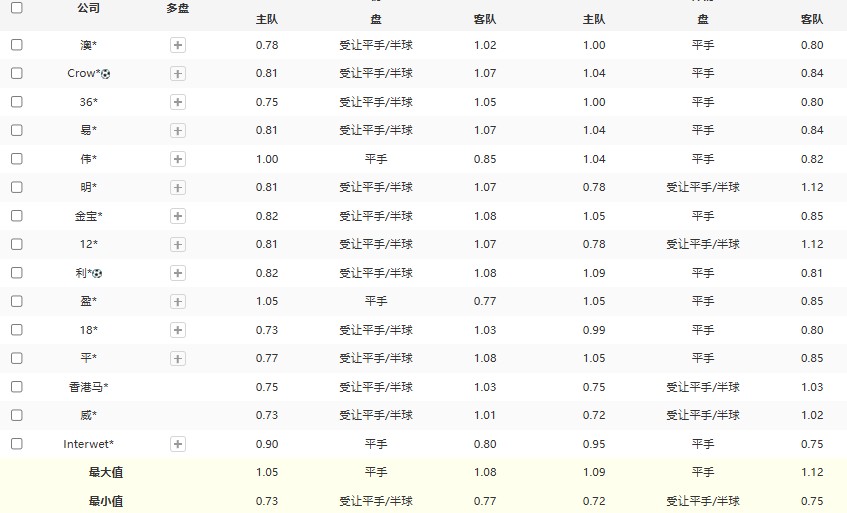This screenshot has width=847, height=513.
Task: Click the 公司 column header
Action: (x=88, y=8)
